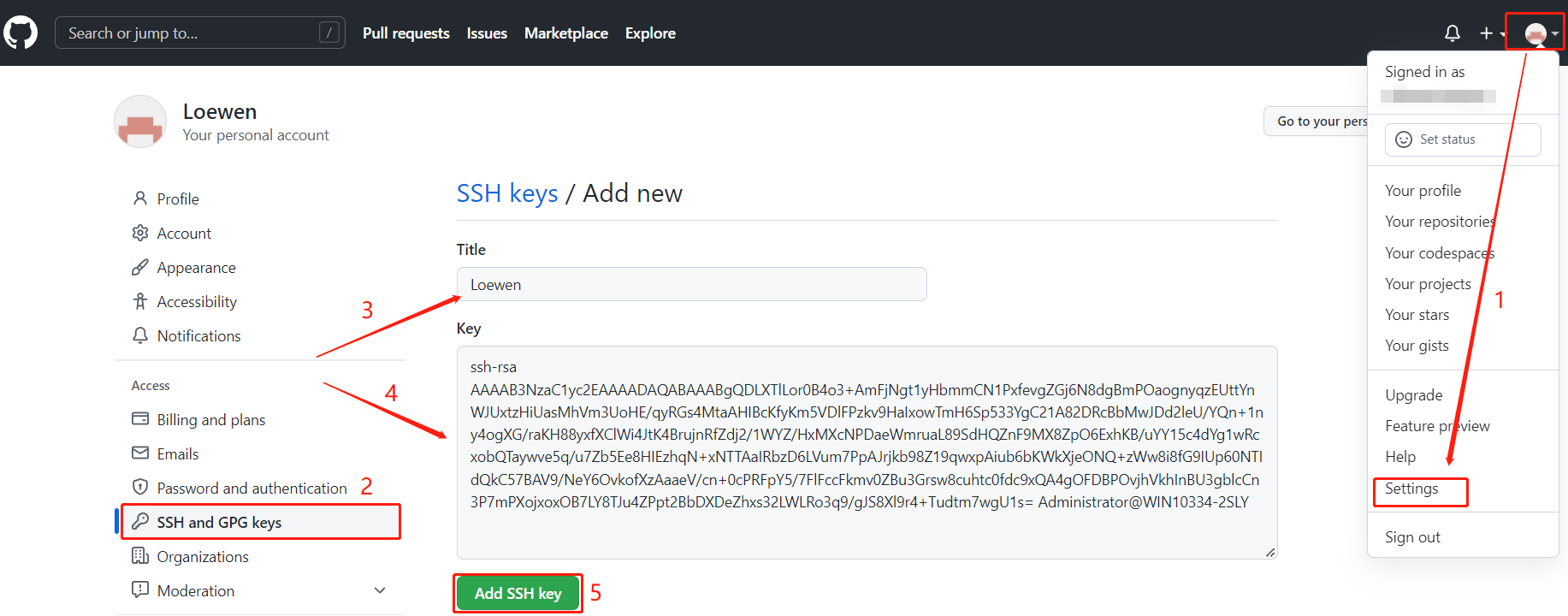Follow the SSH keys breadcrumb link

[x=507, y=192]
